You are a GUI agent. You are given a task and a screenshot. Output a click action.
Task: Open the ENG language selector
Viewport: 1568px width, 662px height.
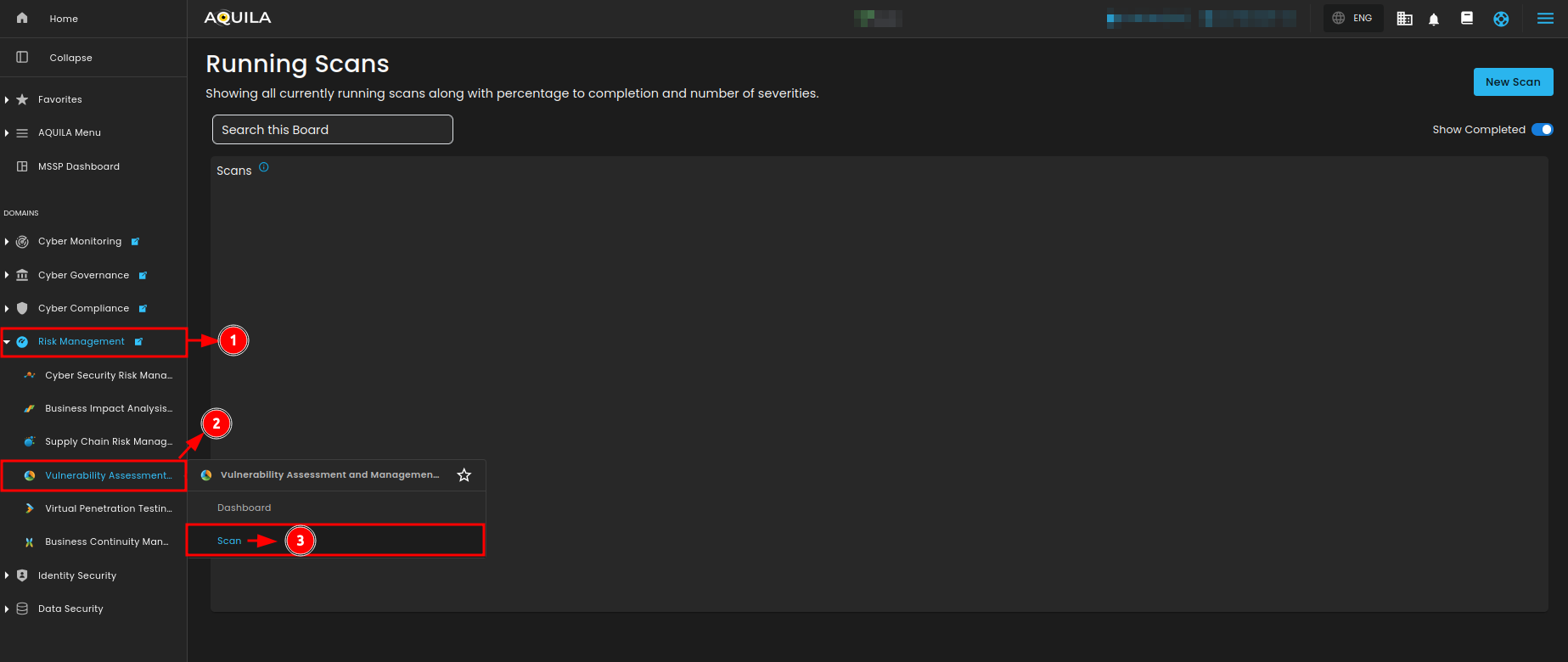tap(1352, 18)
